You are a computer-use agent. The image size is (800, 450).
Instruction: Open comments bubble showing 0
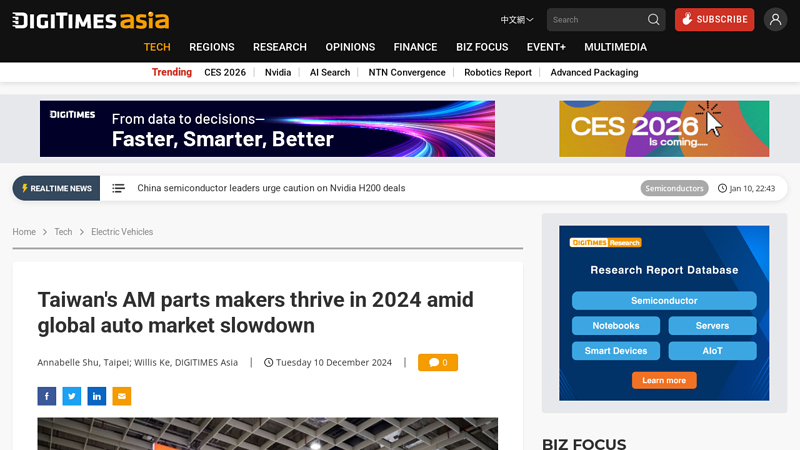click(438, 362)
